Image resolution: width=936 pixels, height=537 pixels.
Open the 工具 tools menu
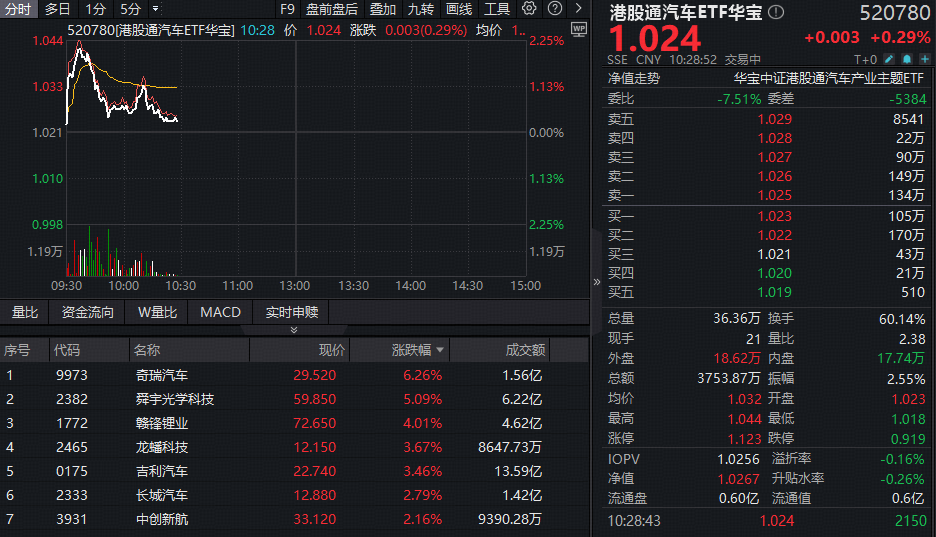point(497,9)
